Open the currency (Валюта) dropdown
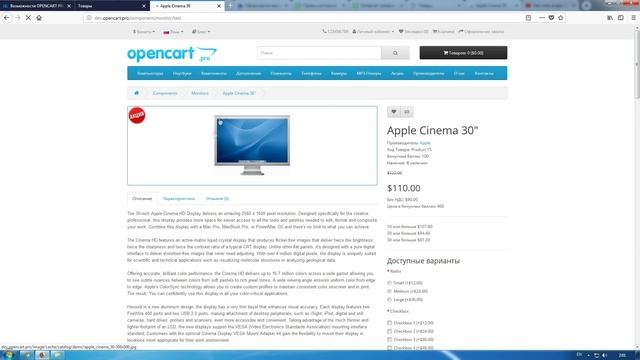 (x=144, y=32)
